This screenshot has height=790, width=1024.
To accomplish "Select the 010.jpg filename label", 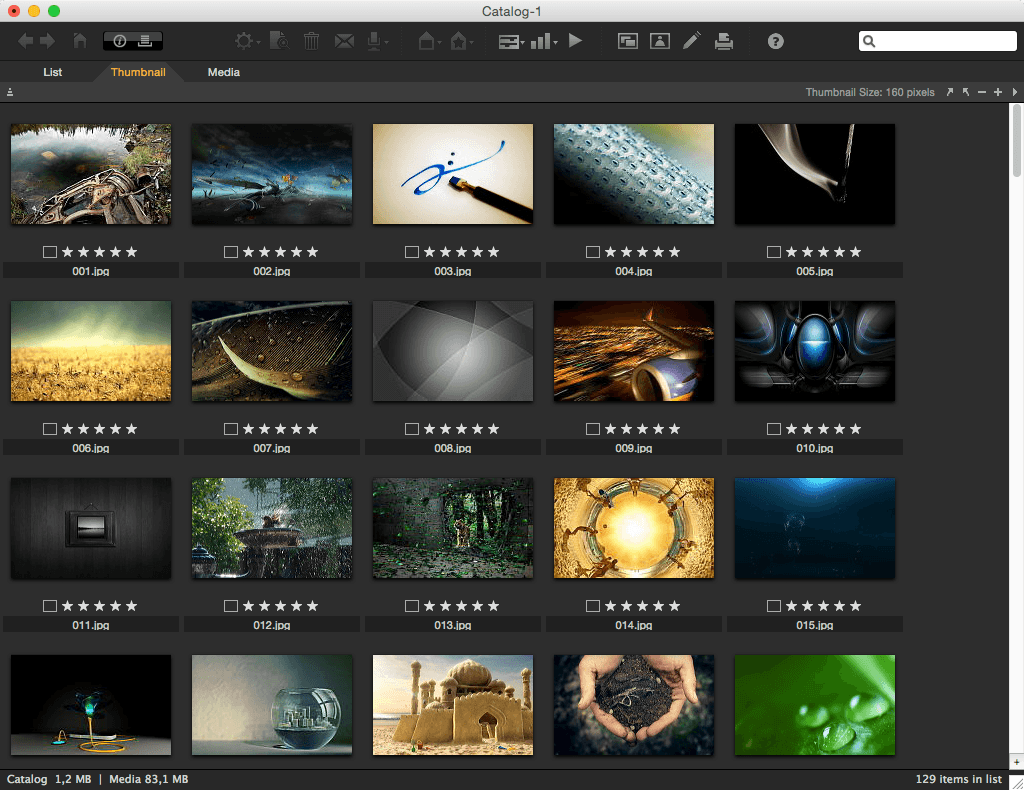I will pyautogui.click(x=814, y=448).
